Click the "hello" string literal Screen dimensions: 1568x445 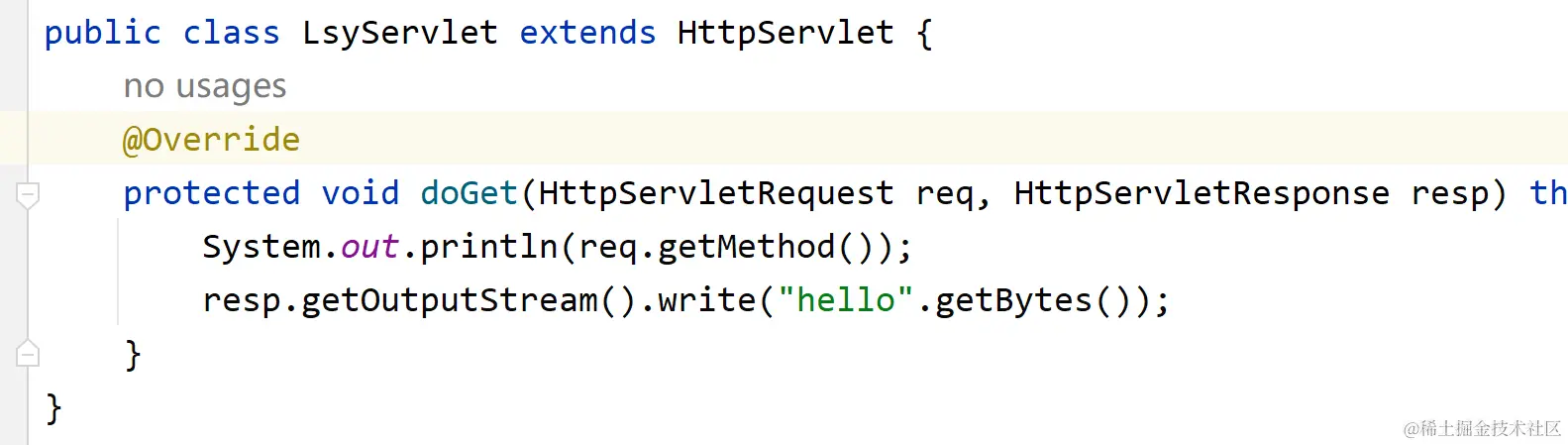point(845,300)
